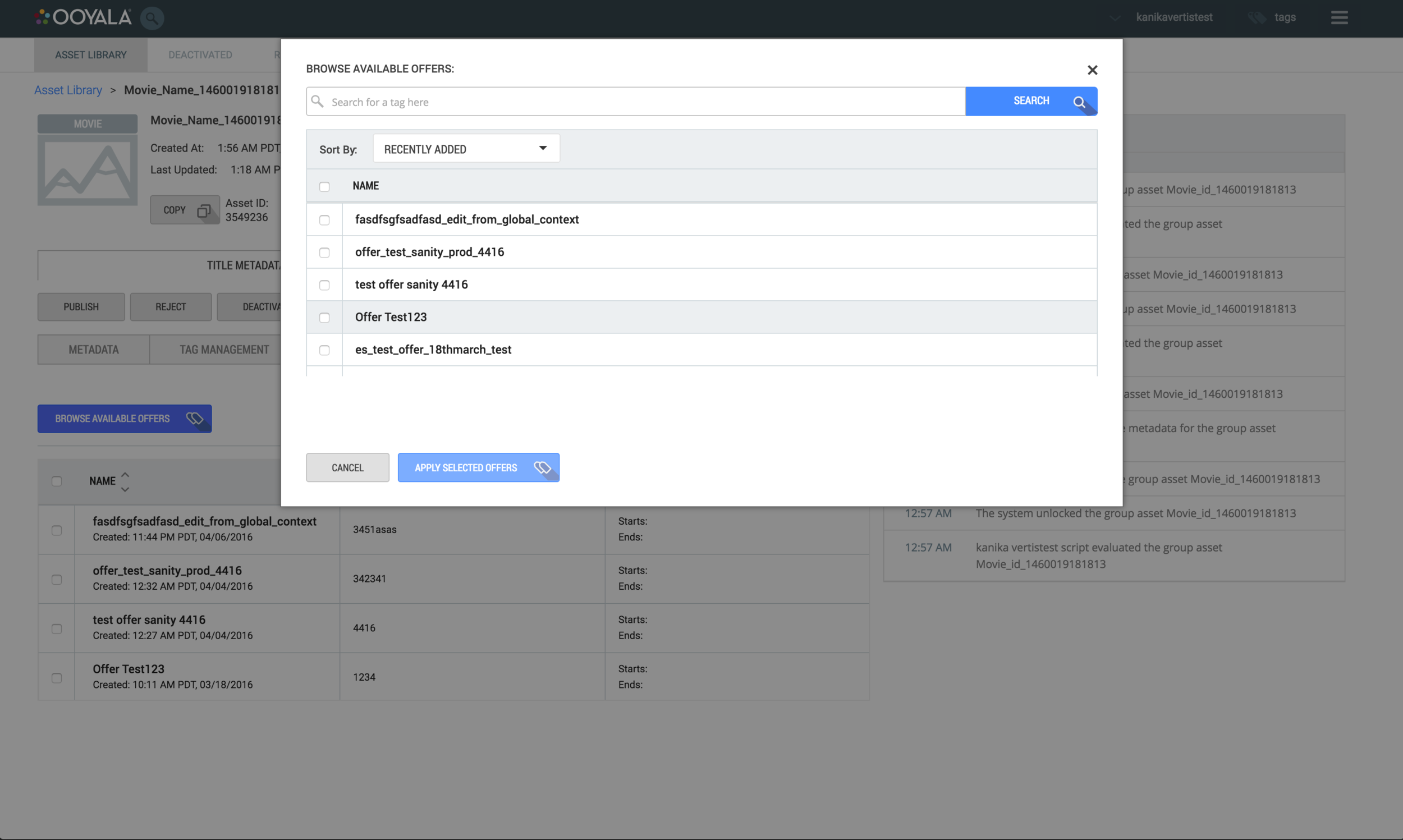Click the tags link in header
Viewport: 1403px width, 840px height.
coord(1285,17)
